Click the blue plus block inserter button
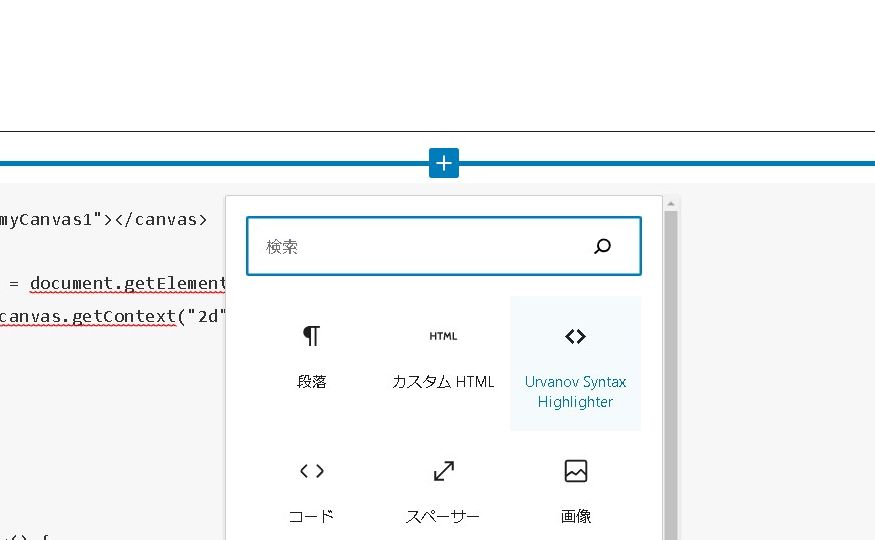875x540 pixels. [x=444, y=163]
